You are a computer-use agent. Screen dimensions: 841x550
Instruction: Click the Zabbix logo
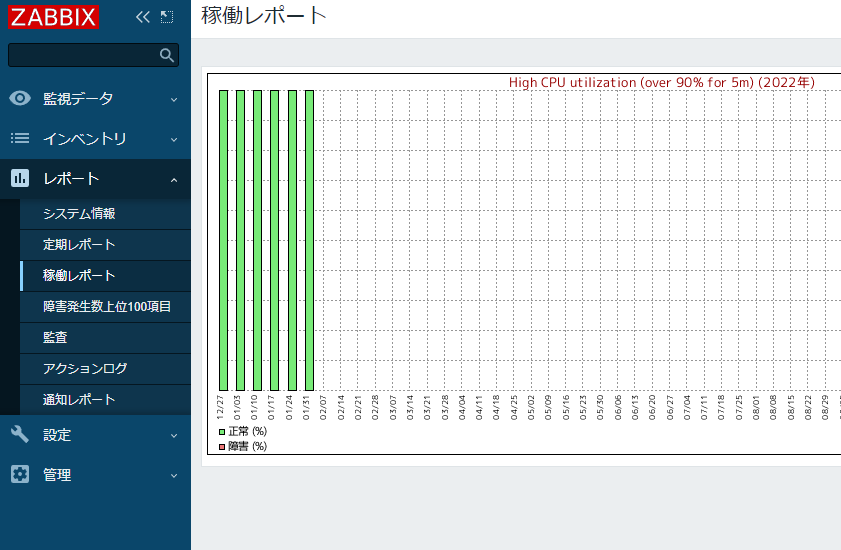click(x=54, y=17)
